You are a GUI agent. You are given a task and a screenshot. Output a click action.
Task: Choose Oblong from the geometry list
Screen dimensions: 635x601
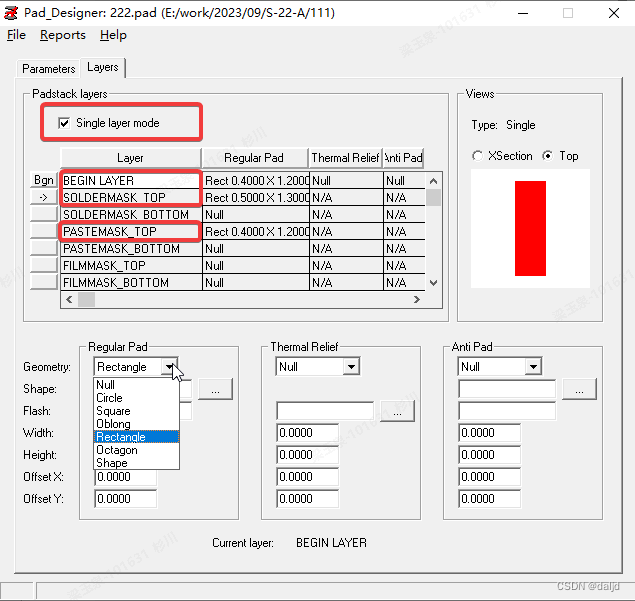coord(113,424)
